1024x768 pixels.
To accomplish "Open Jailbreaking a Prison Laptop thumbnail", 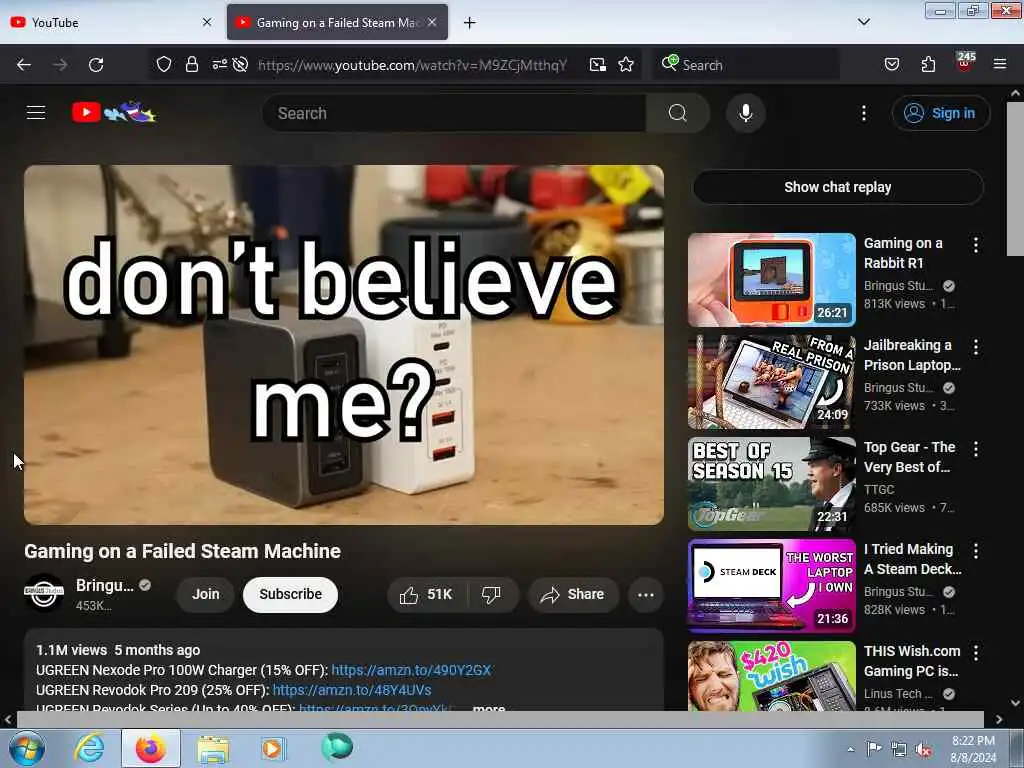I will click(x=772, y=382).
